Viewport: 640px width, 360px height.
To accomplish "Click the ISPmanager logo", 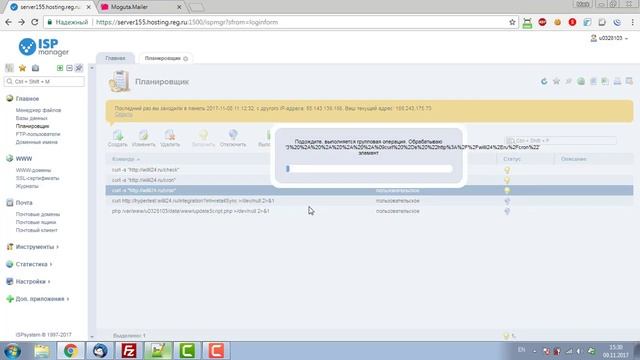I will (44, 47).
